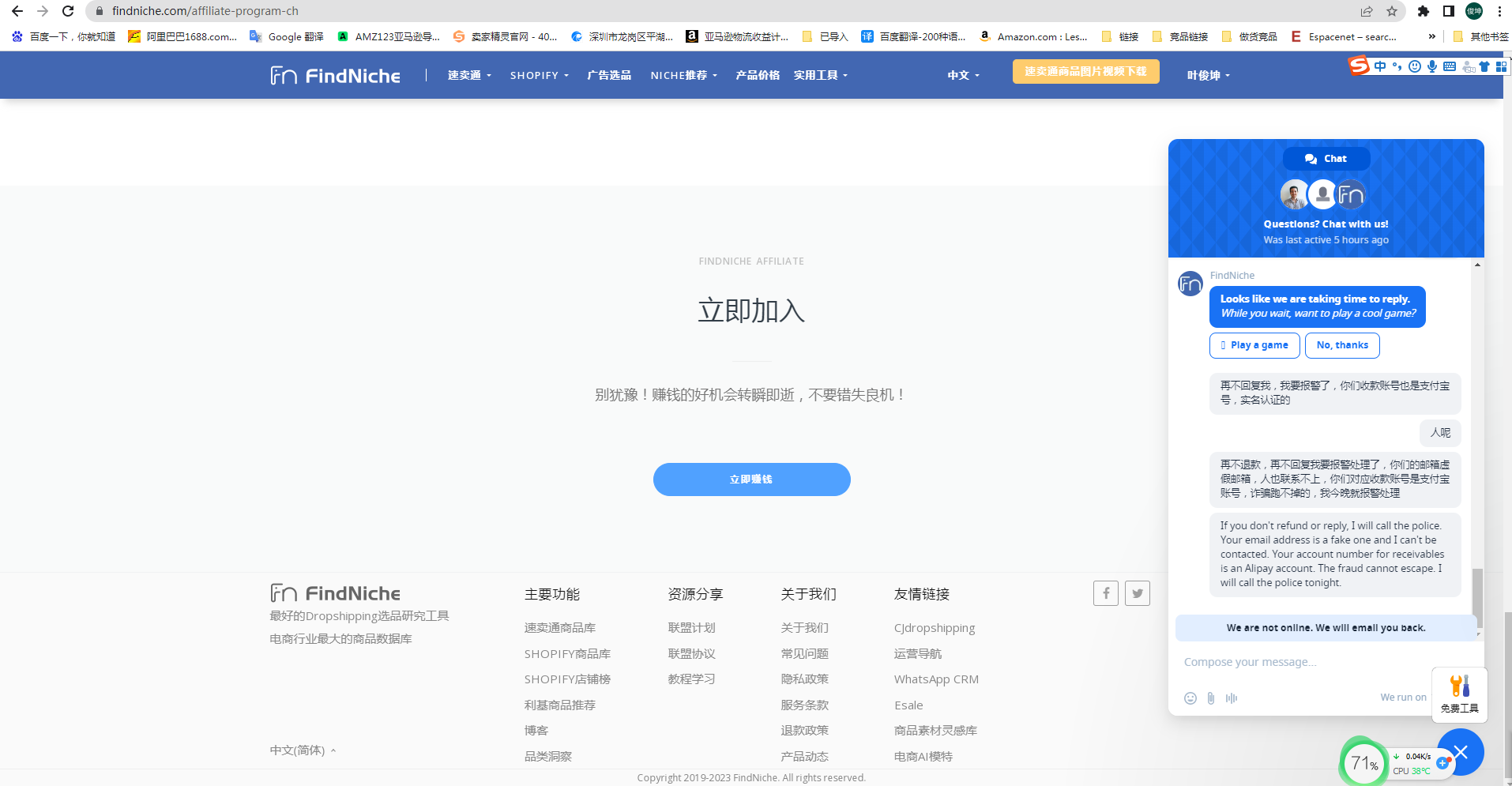The height and width of the screenshot is (786, 1512).
Task: Open the free tools floating icon
Action: click(x=1460, y=694)
